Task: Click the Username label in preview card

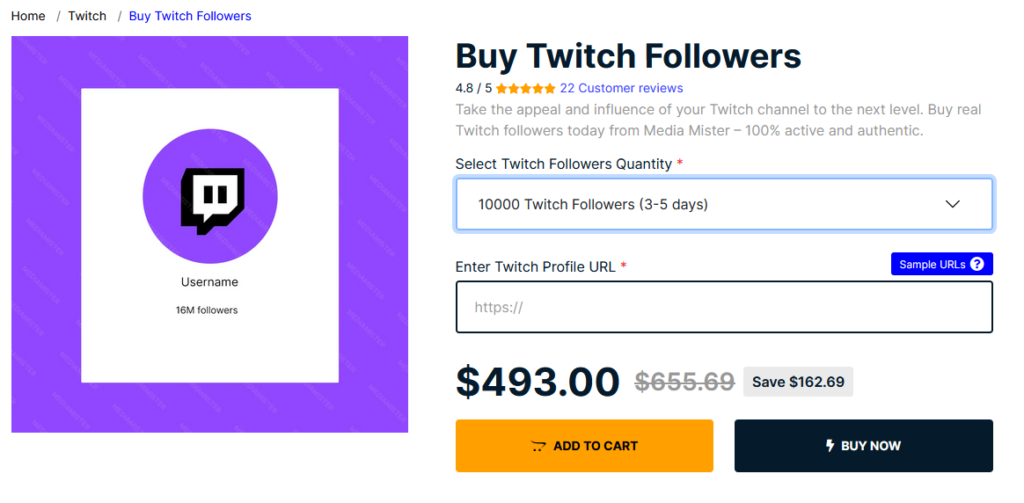Action: [210, 282]
